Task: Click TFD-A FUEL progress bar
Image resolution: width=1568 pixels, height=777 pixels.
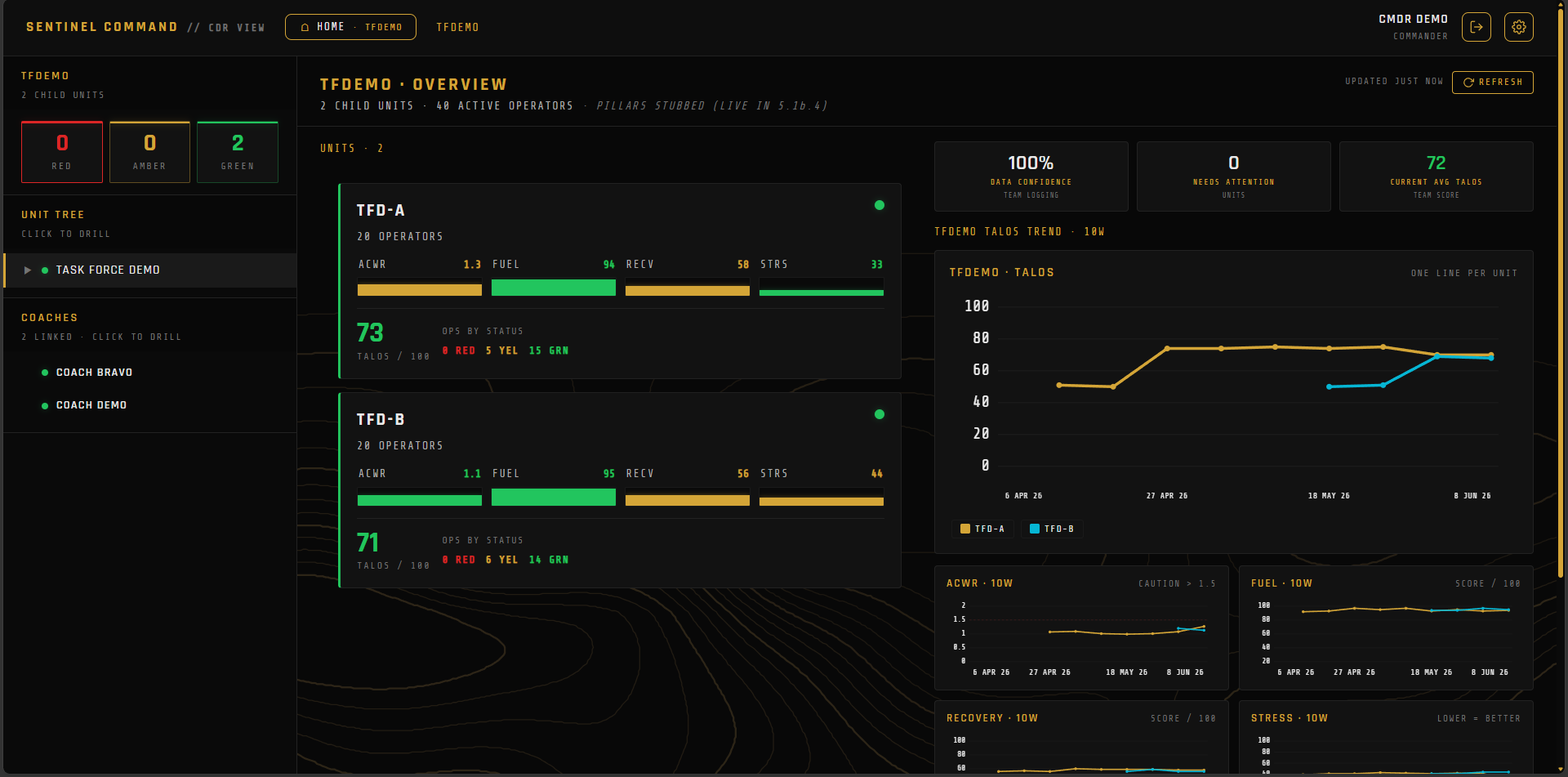Action: tap(554, 288)
